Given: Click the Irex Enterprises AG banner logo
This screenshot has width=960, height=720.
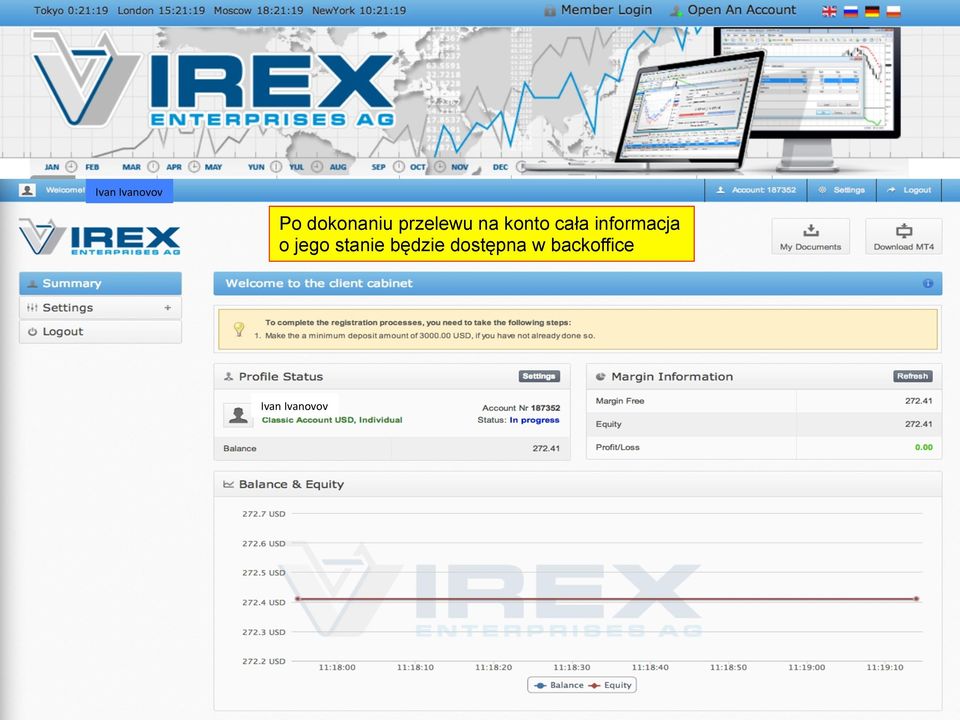Looking at the screenshot, I should coord(212,80).
